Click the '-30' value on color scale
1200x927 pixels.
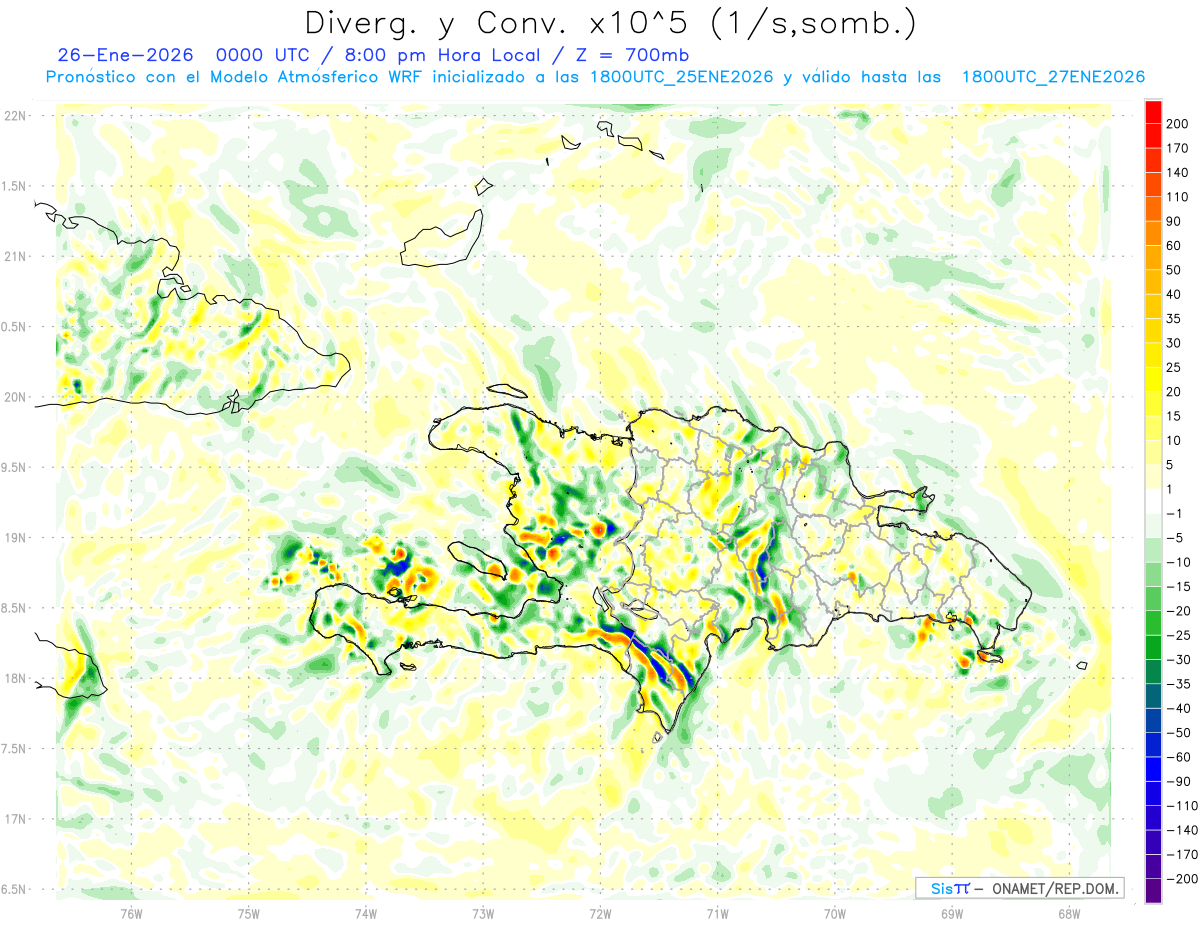pos(1178,660)
